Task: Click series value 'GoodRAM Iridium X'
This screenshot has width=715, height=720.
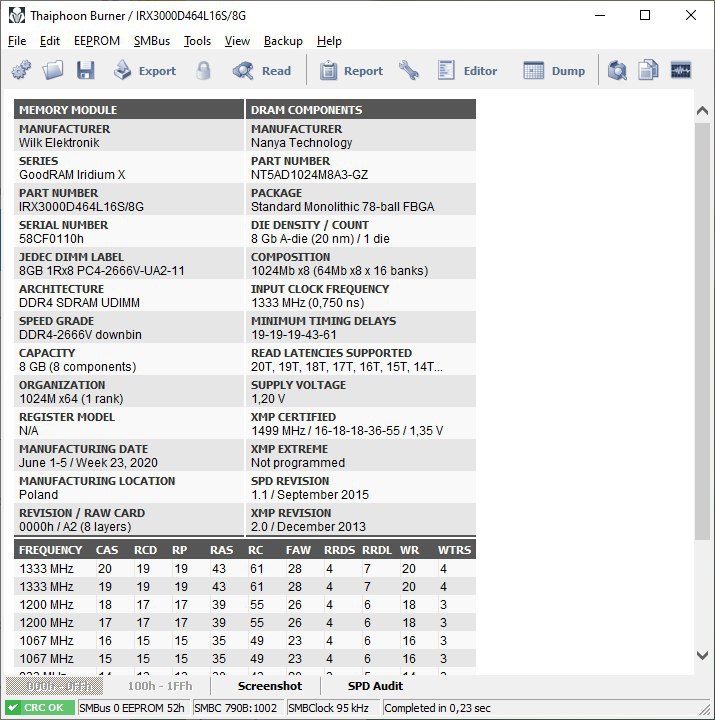Action: point(72,175)
